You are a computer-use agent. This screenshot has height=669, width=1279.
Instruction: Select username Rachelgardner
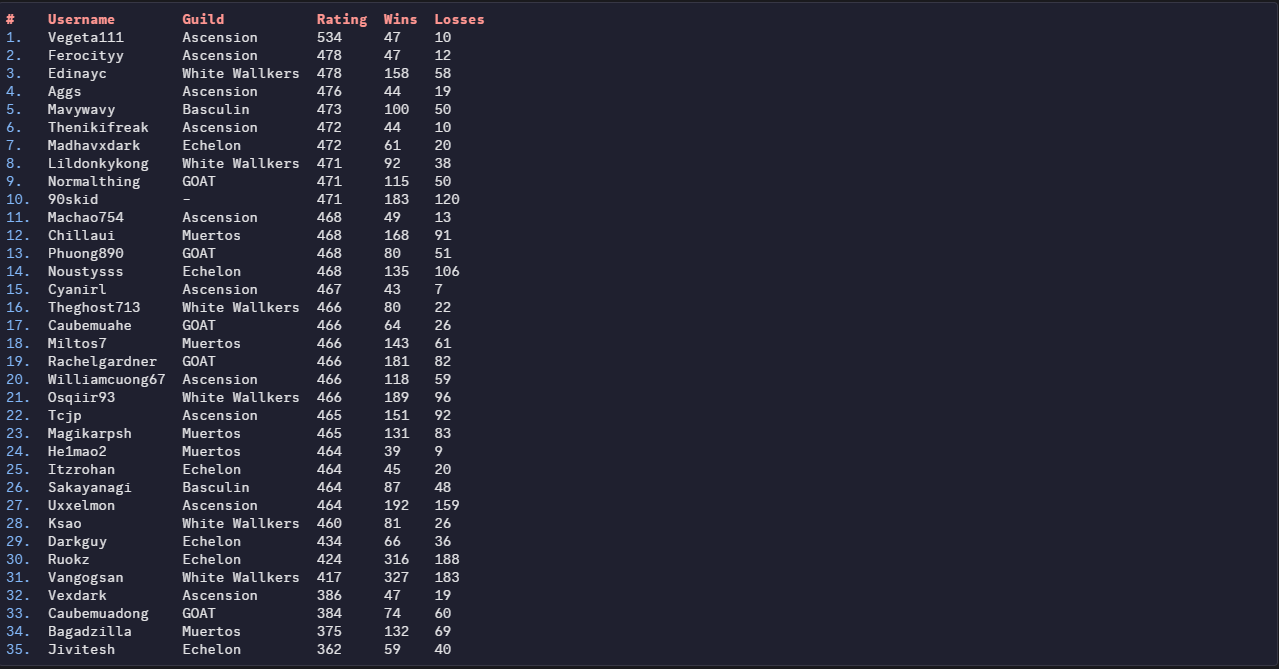[x=102, y=361]
